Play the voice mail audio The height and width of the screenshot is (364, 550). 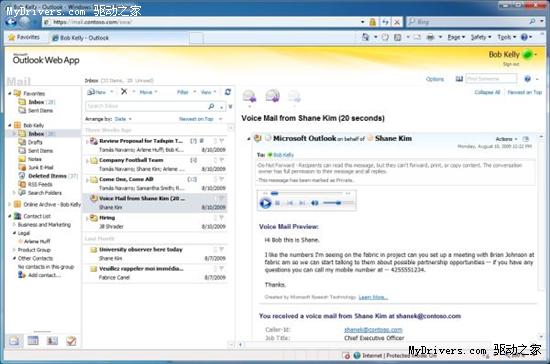click(x=266, y=203)
